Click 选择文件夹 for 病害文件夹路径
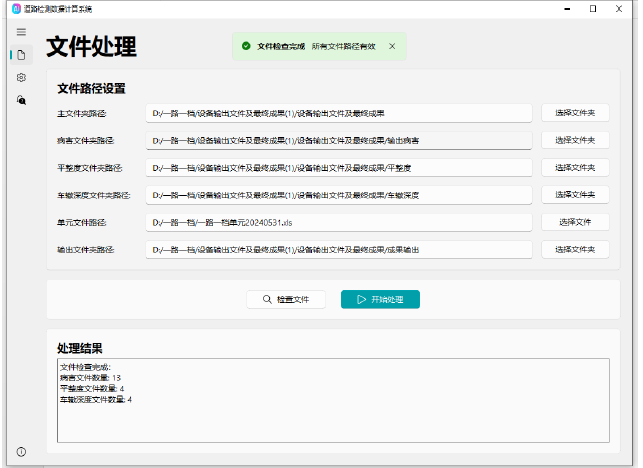The image size is (643, 468). (575, 140)
